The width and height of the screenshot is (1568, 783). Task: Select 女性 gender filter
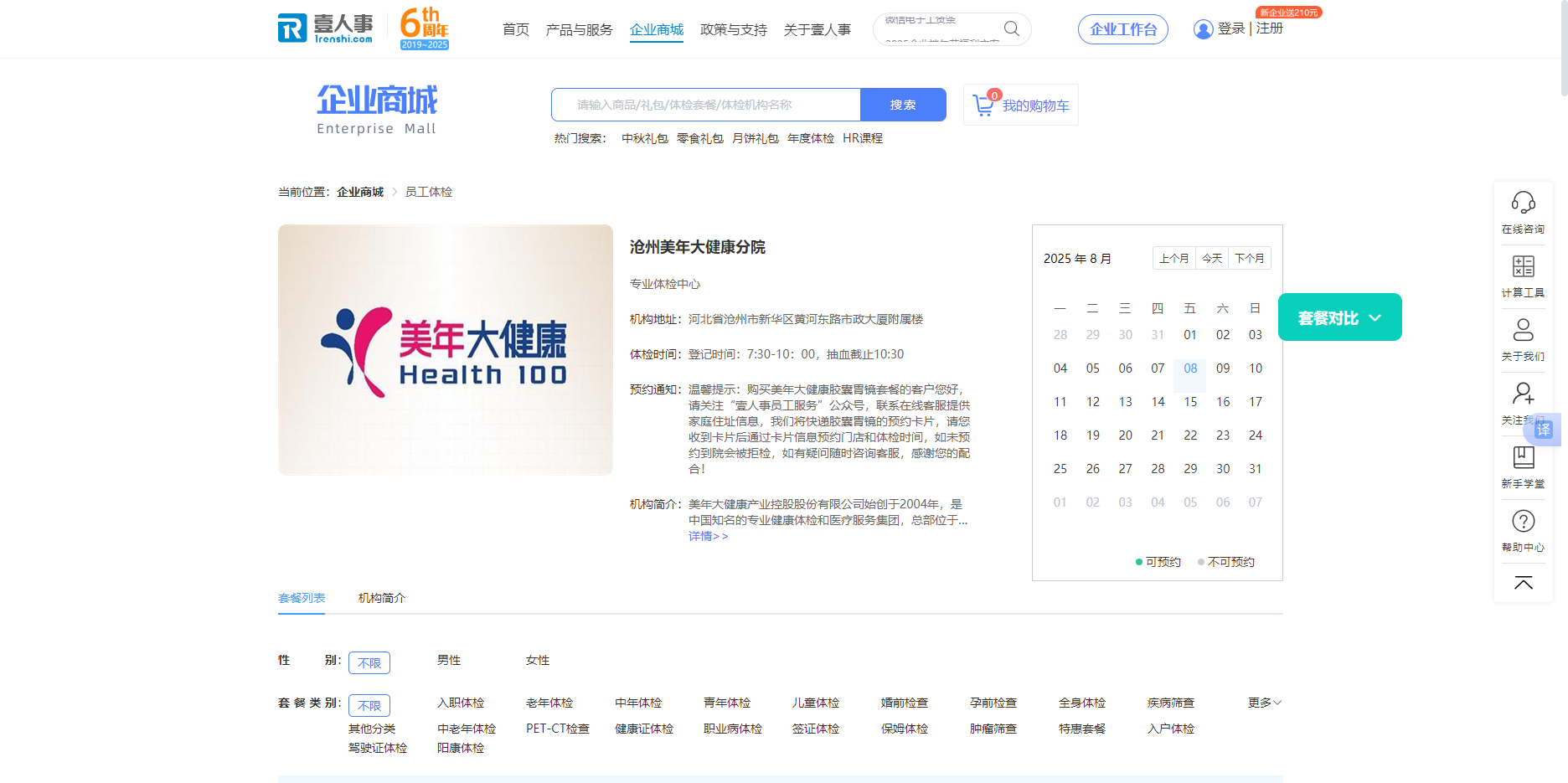[538, 660]
